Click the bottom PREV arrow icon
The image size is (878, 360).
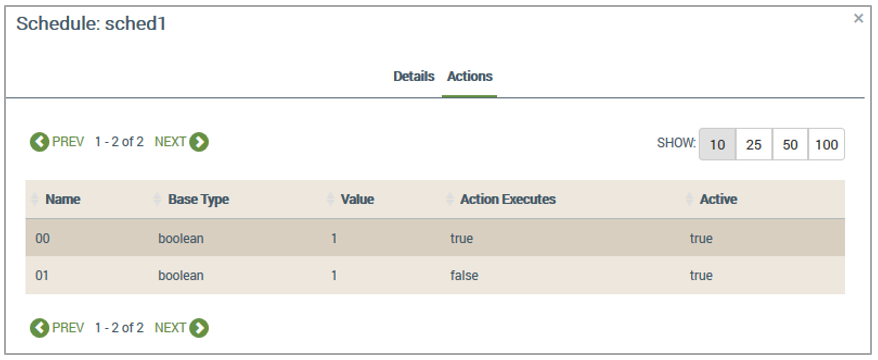pos(39,328)
